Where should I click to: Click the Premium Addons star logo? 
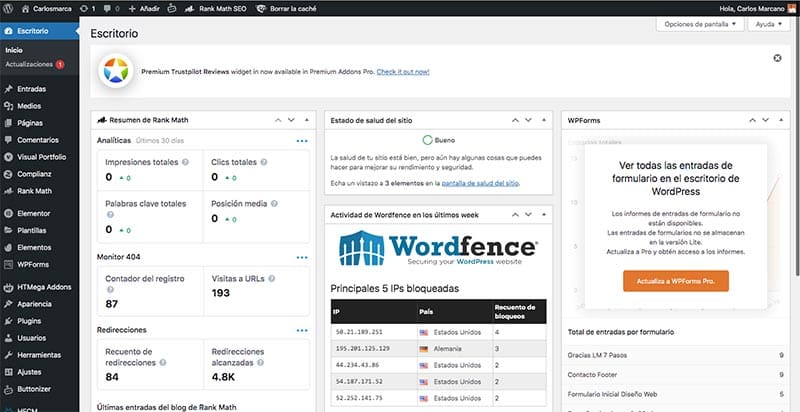(x=116, y=71)
